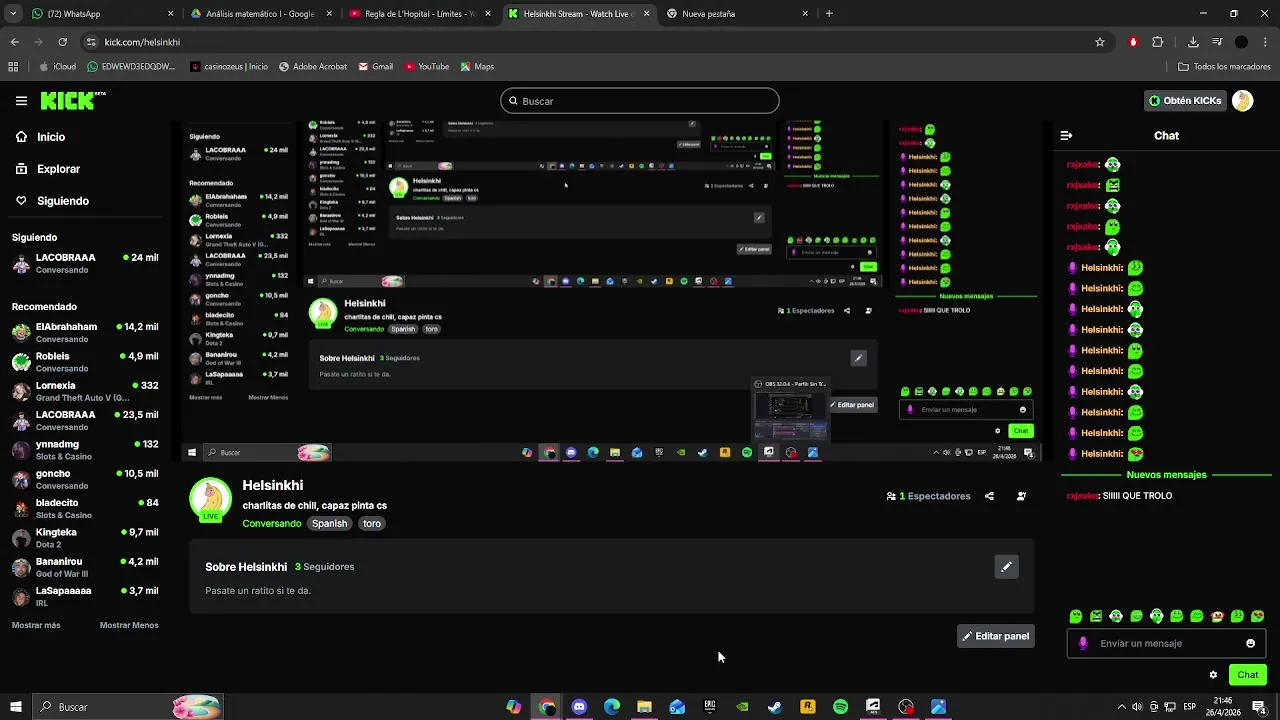This screenshot has width=1280, height=720.
Task: Open the Windows Start menu
Action: (x=15, y=707)
